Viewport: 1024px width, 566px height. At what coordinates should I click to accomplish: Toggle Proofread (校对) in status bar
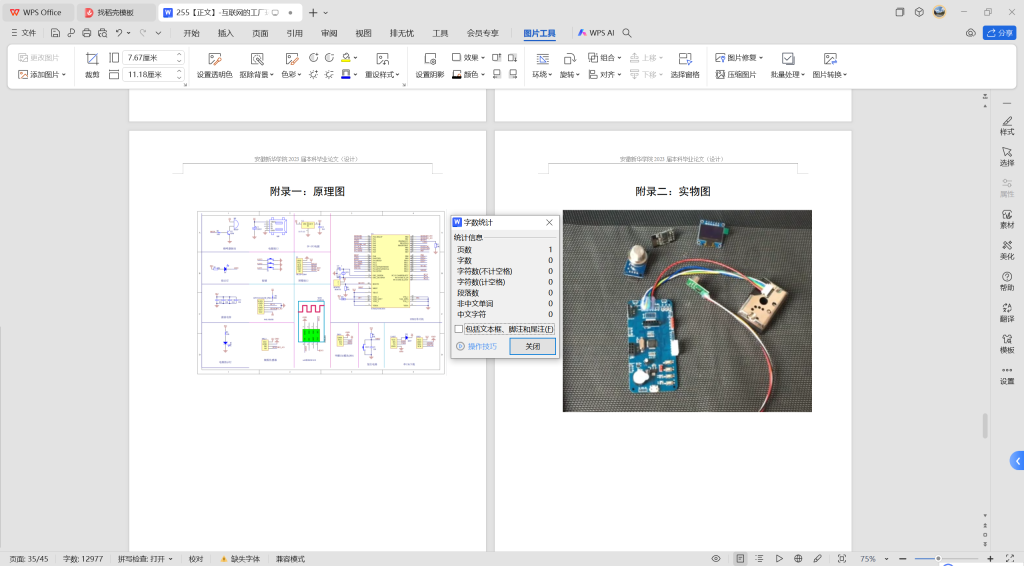[196, 559]
